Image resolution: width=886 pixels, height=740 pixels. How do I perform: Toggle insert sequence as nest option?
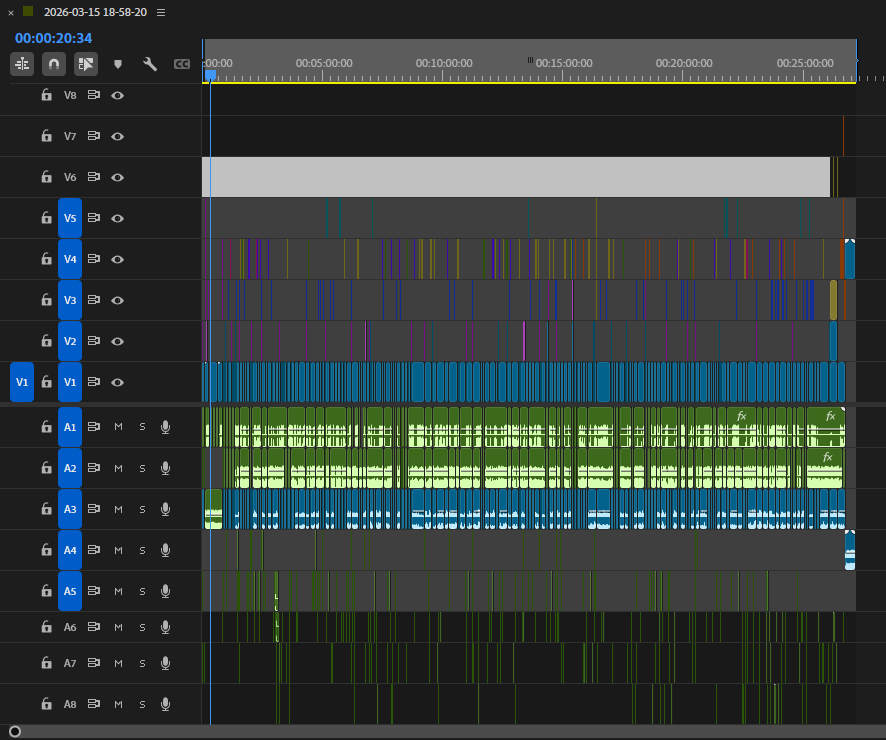tap(22, 64)
